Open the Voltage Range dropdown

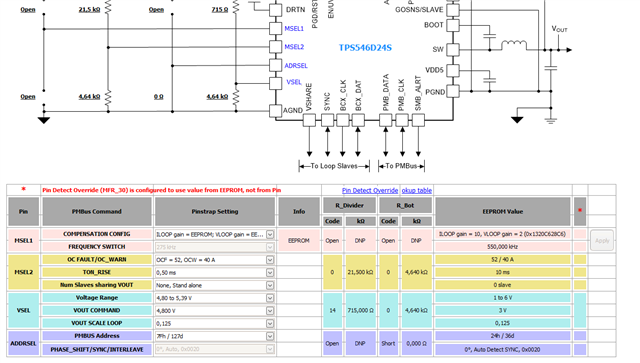pos(215,298)
